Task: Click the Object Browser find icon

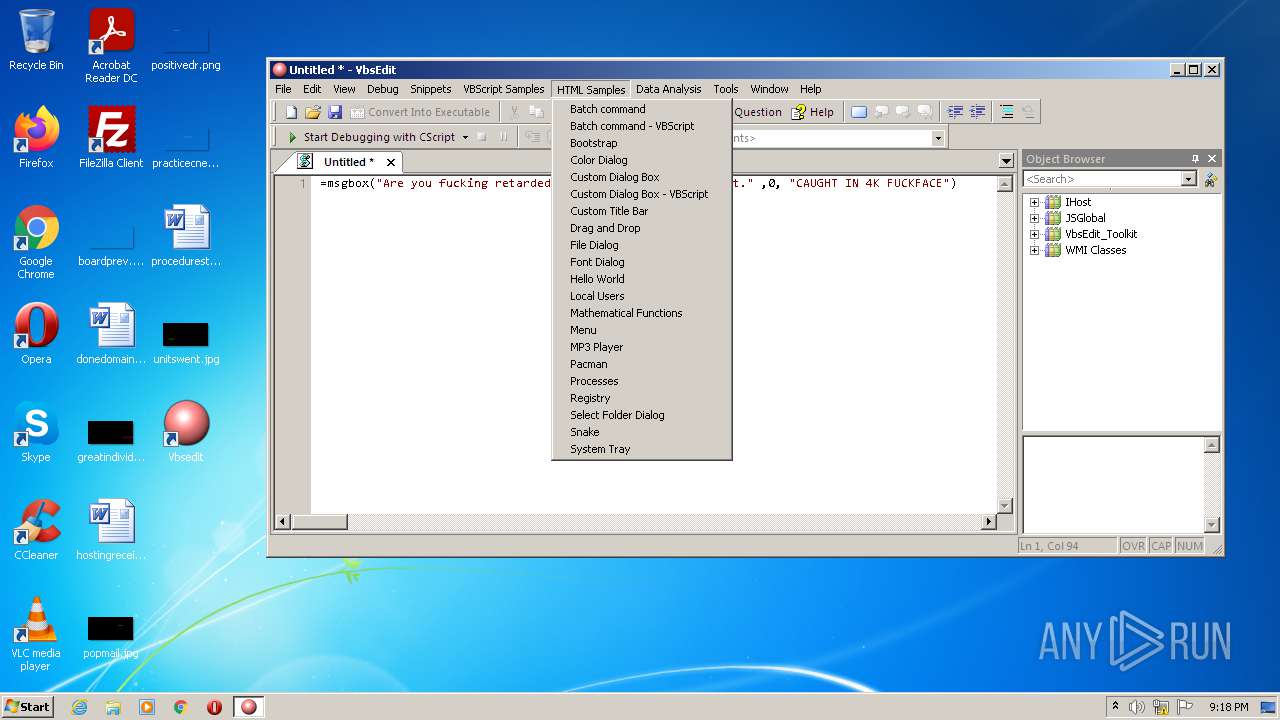Action: (x=1210, y=179)
